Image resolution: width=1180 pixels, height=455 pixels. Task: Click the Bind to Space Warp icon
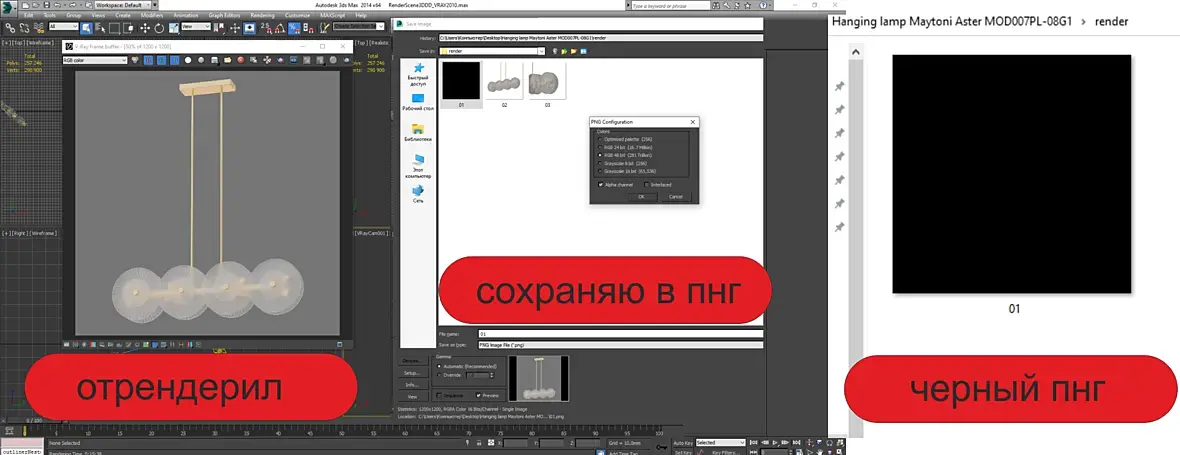point(38,28)
